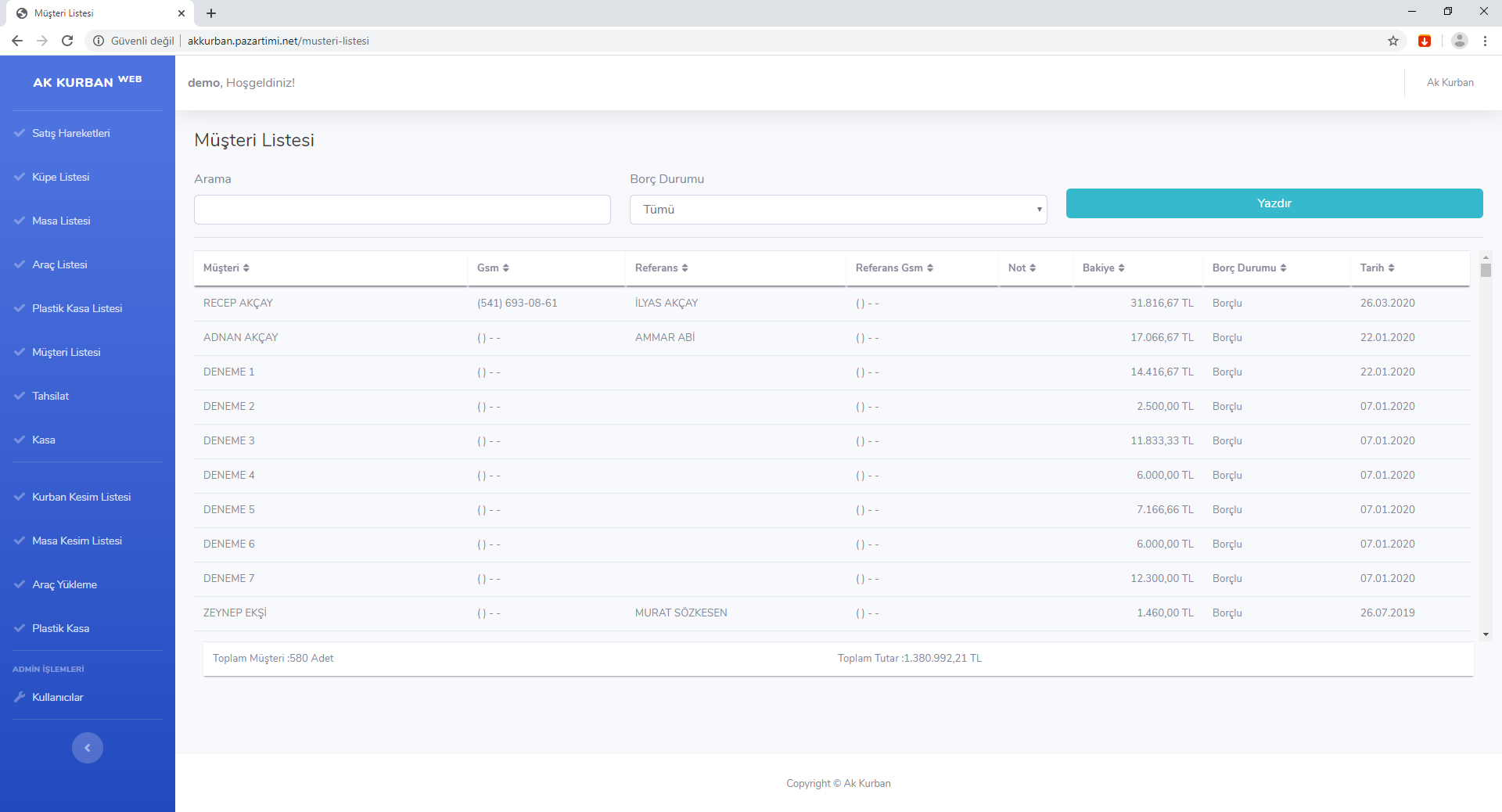Click the Ak Kurban user link

point(1450,82)
